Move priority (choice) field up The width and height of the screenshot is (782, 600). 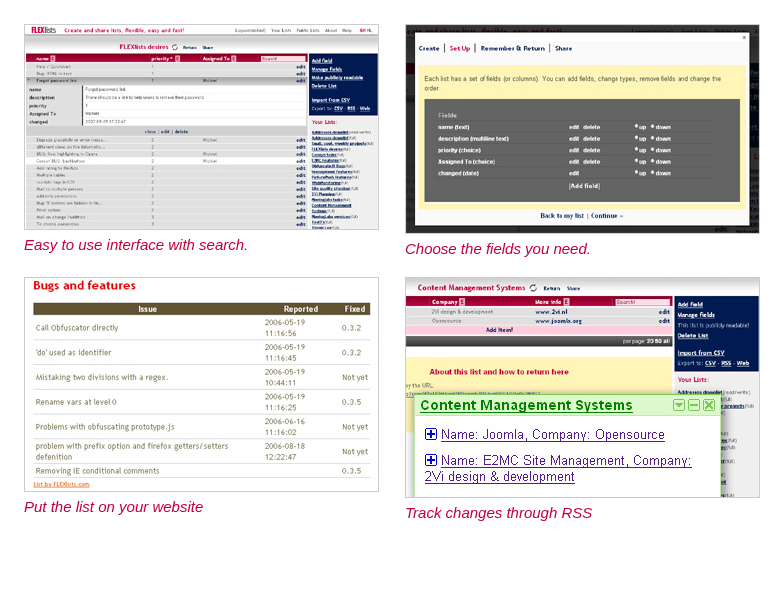pyautogui.click(x=640, y=150)
